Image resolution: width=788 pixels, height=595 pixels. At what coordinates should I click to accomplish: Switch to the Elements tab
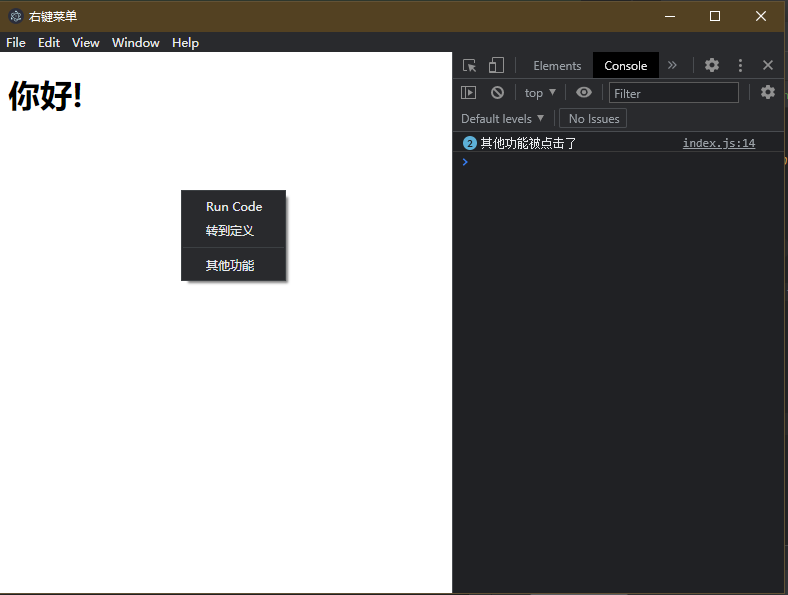click(x=557, y=66)
